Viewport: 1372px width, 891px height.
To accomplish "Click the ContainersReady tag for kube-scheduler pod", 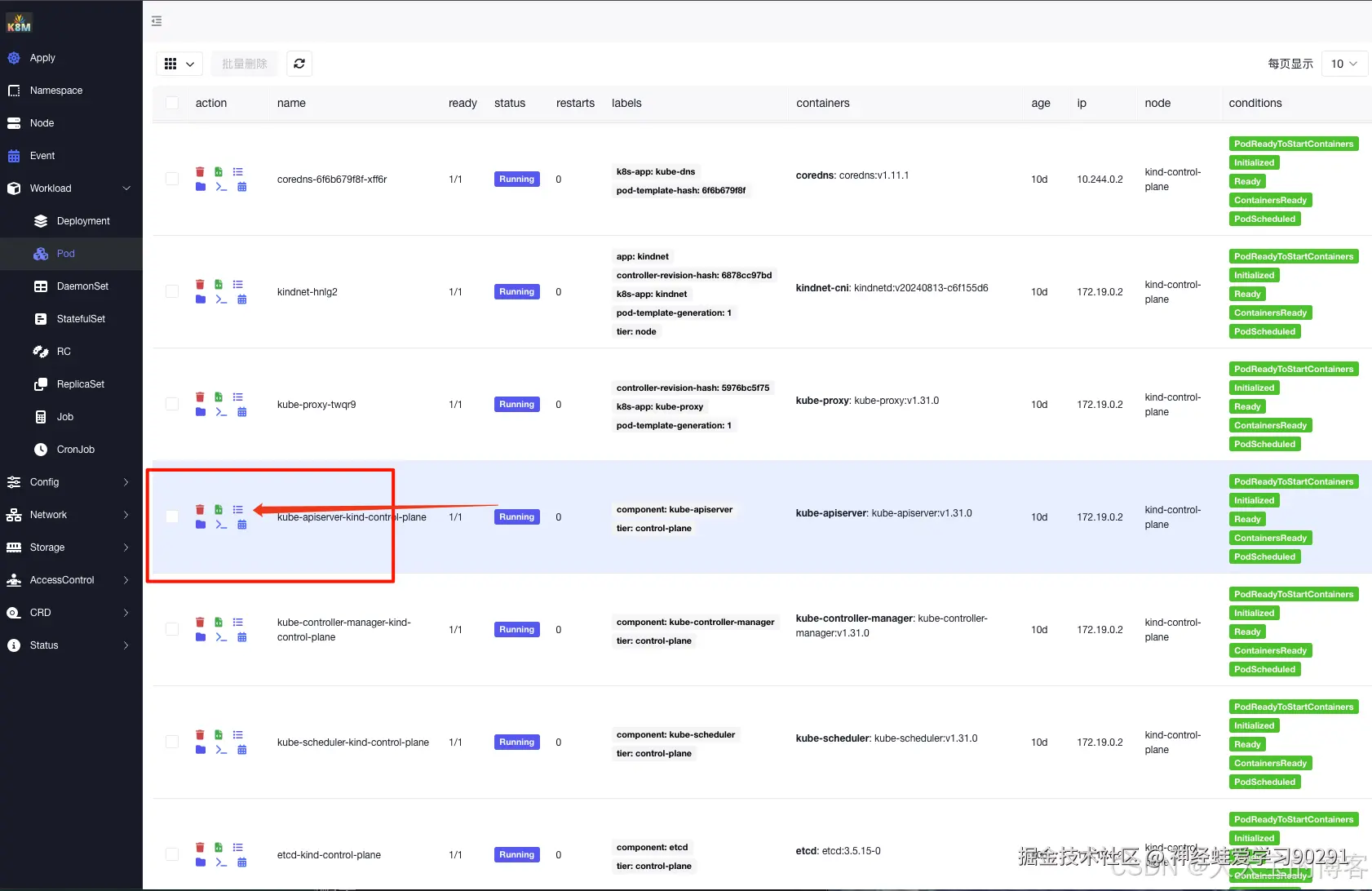I will pos(1270,764).
